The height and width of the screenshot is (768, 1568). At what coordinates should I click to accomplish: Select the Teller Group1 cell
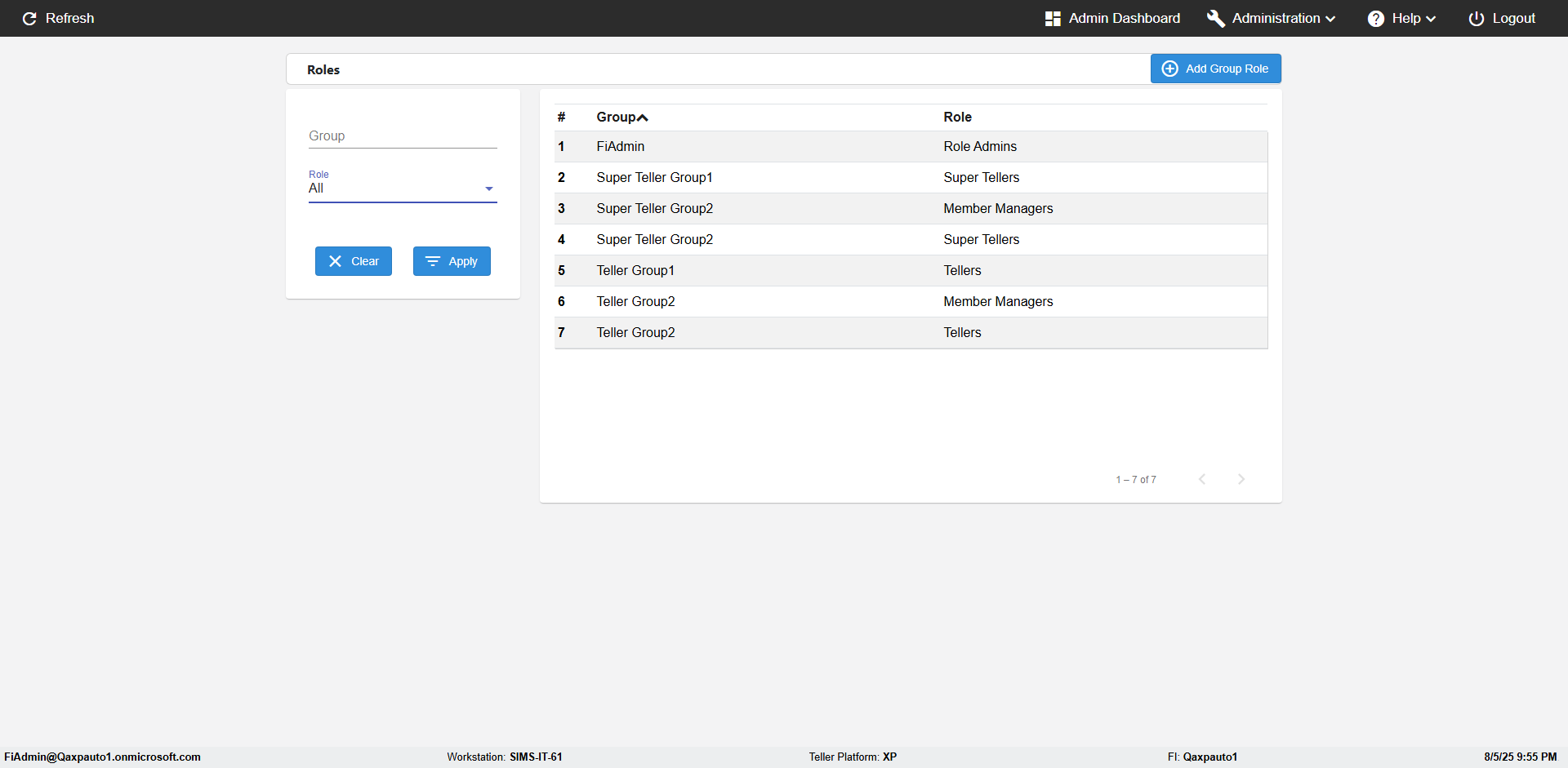pos(635,270)
